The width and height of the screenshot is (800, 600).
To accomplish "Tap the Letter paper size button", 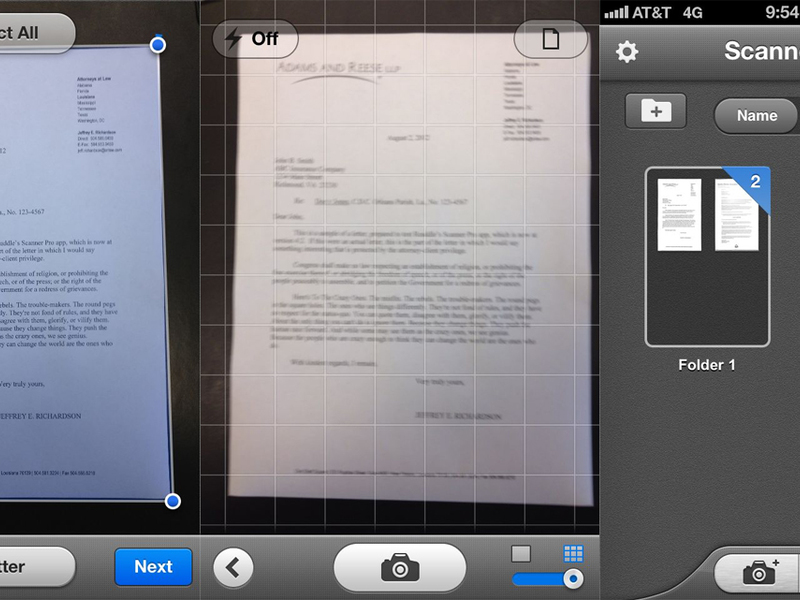I will (36, 567).
